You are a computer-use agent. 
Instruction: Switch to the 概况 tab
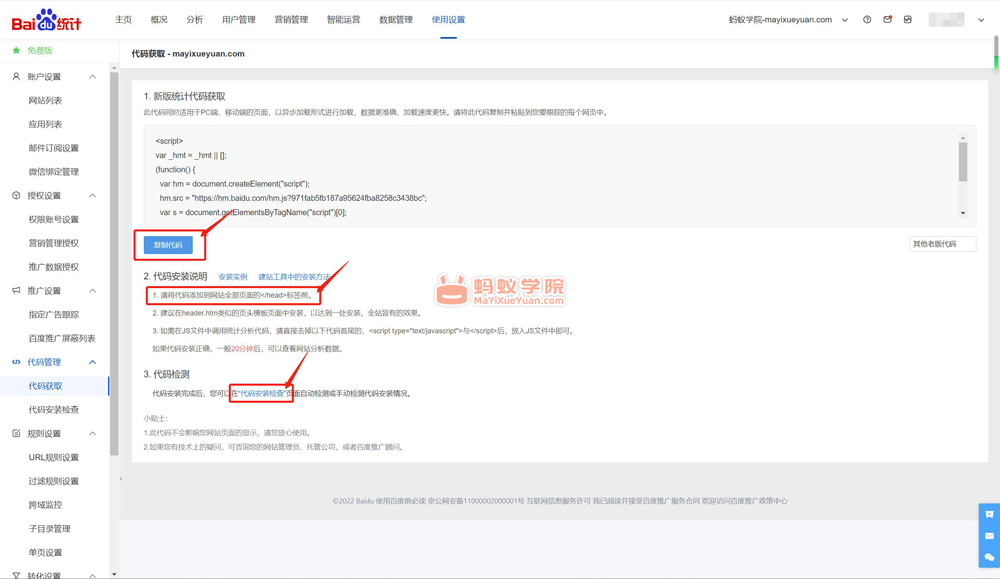[x=159, y=20]
